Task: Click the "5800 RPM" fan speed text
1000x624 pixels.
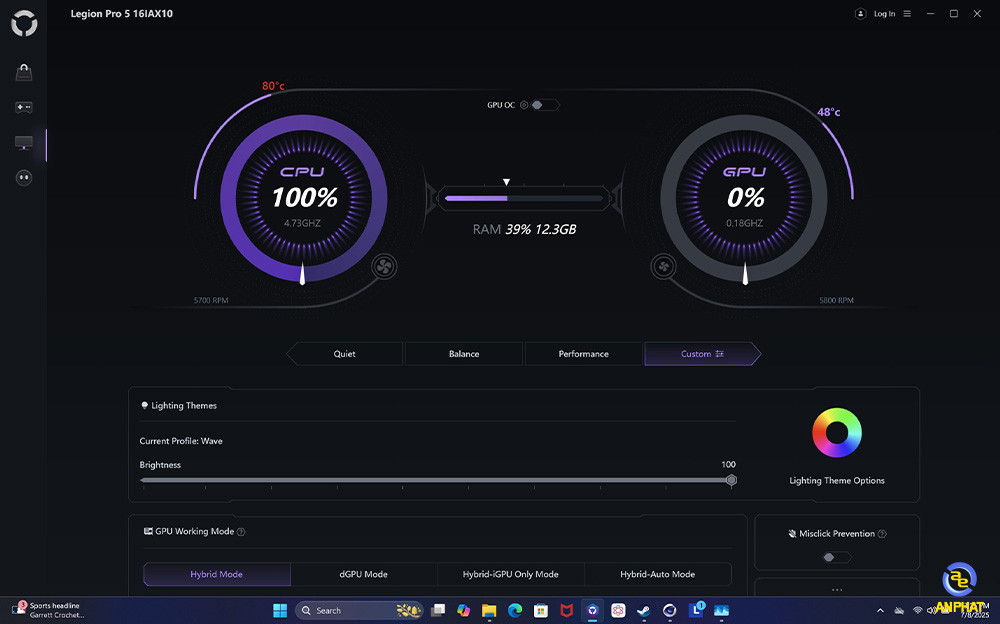Action: [836, 301]
